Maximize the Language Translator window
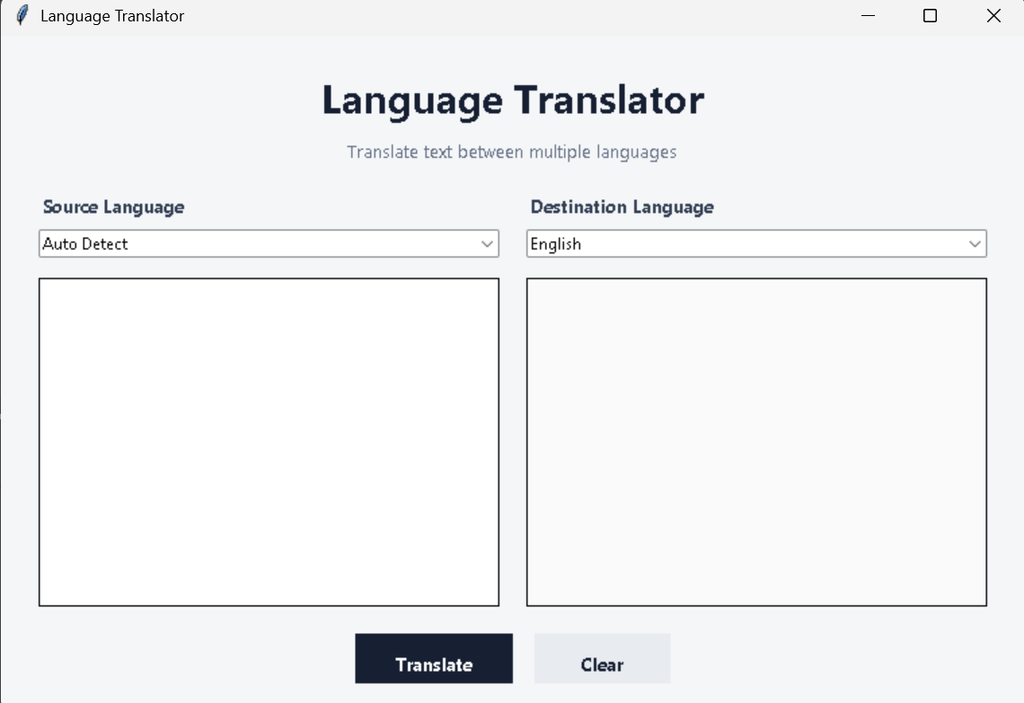The image size is (1024, 703). 930,16
